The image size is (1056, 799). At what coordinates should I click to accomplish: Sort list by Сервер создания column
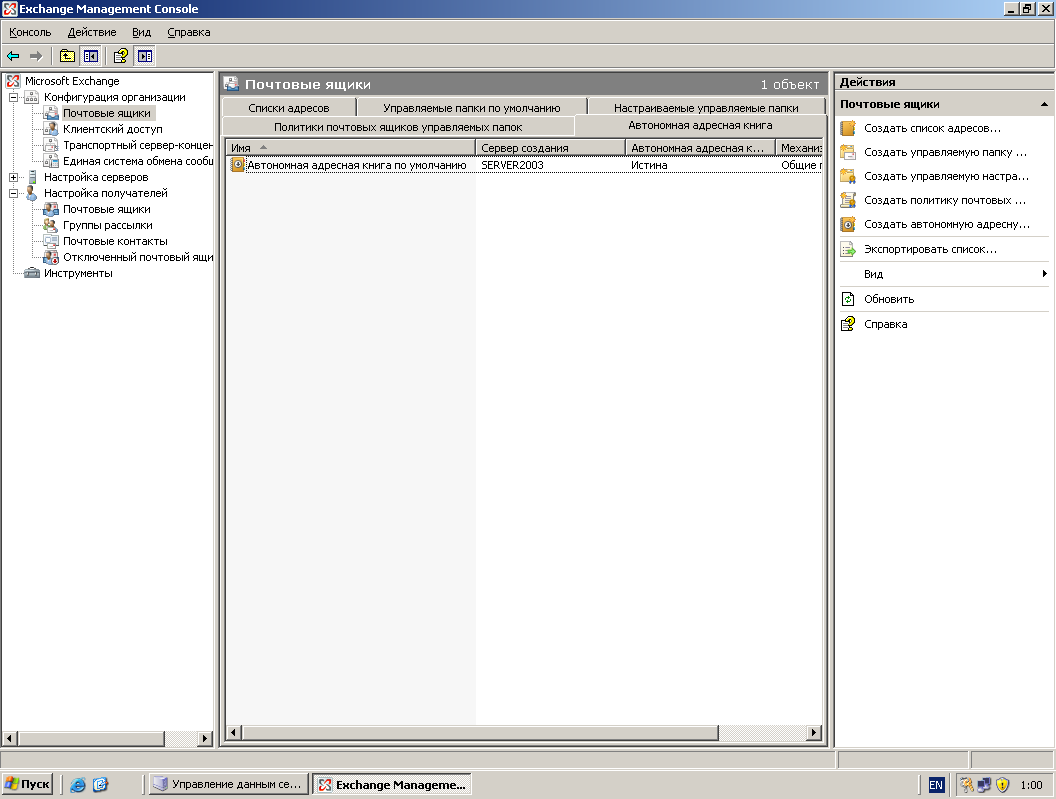(x=550, y=148)
